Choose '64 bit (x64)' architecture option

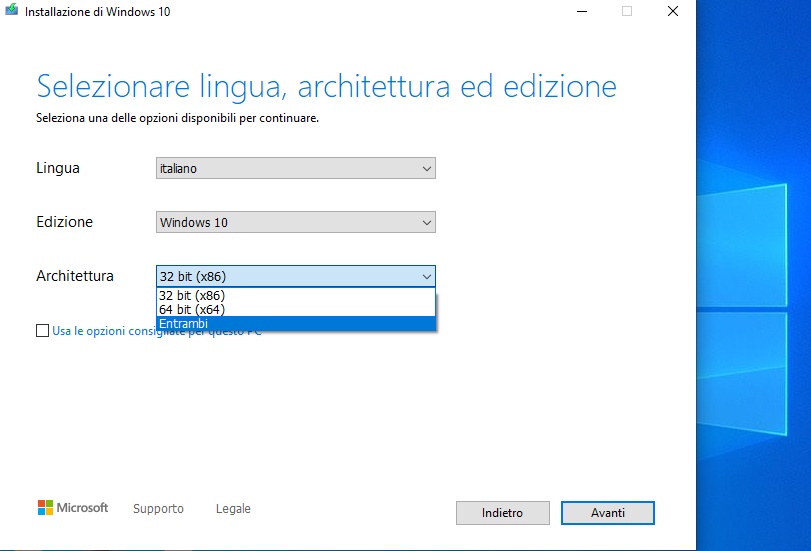coord(296,309)
